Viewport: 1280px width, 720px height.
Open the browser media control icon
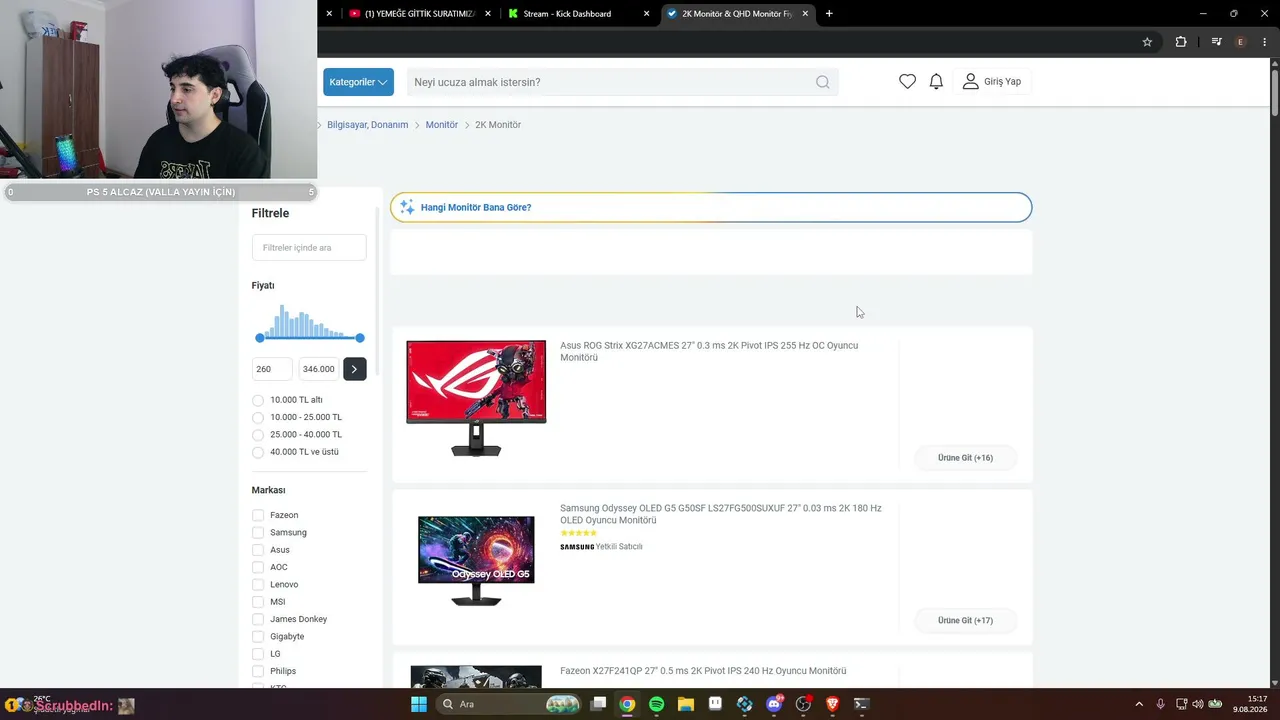point(1216,42)
